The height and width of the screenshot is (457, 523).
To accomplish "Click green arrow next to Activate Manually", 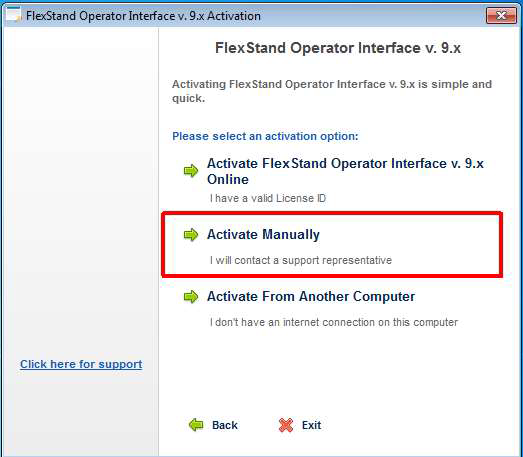I will tap(191, 235).
